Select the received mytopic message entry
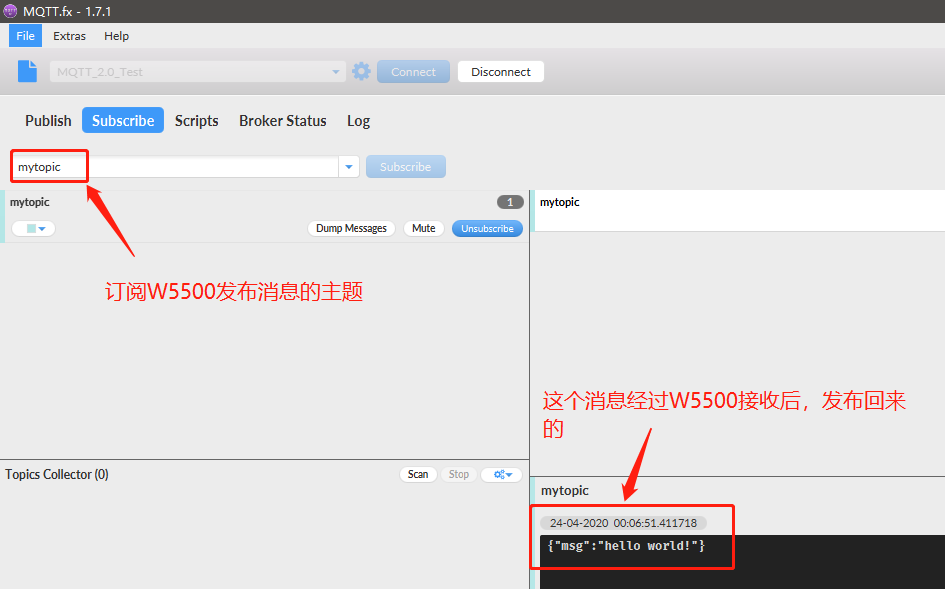This screenshot has height=589, width=945. coord(739,211)
